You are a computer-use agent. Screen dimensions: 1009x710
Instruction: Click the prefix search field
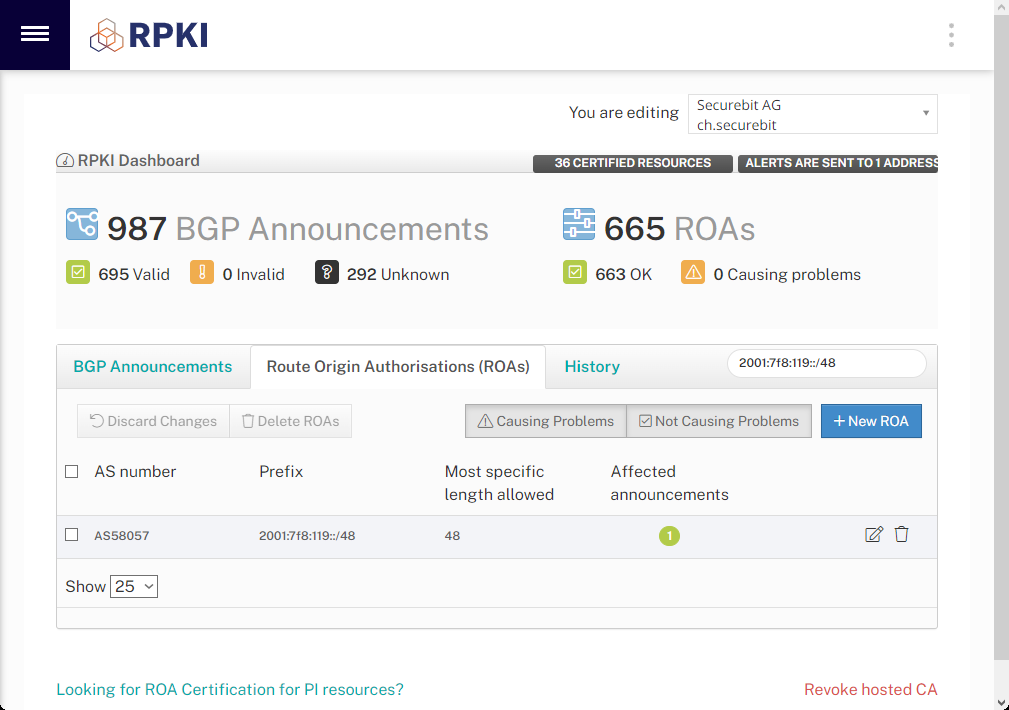(827, 363)
